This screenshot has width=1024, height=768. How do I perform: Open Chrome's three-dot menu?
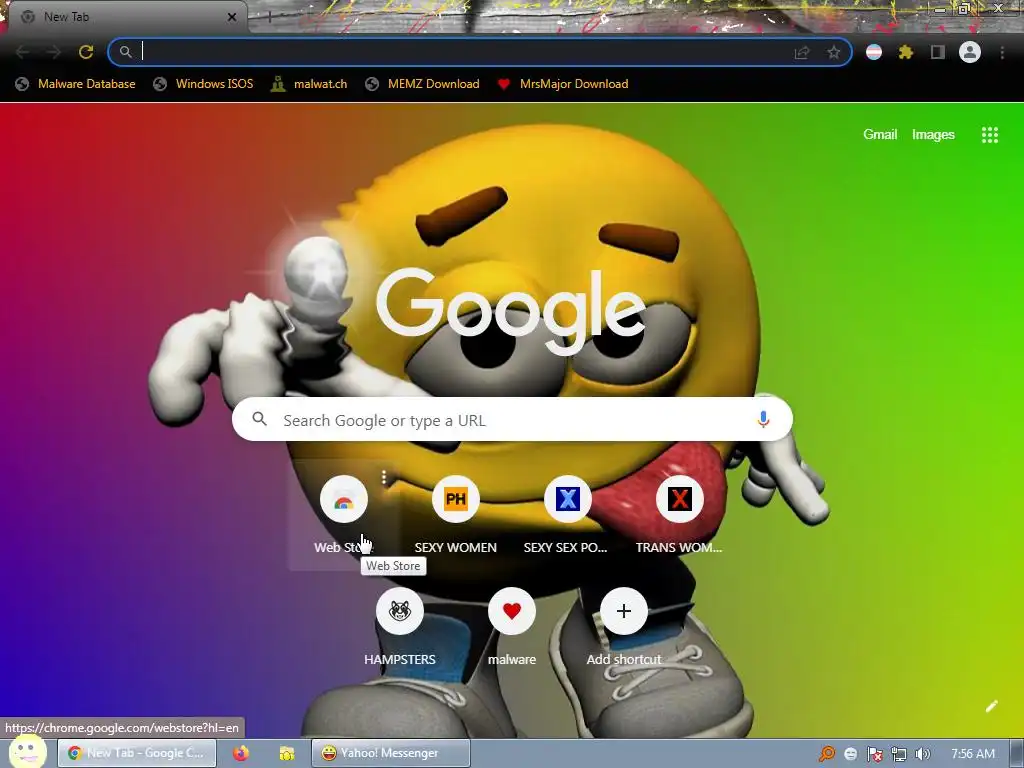pos(1002,52)
